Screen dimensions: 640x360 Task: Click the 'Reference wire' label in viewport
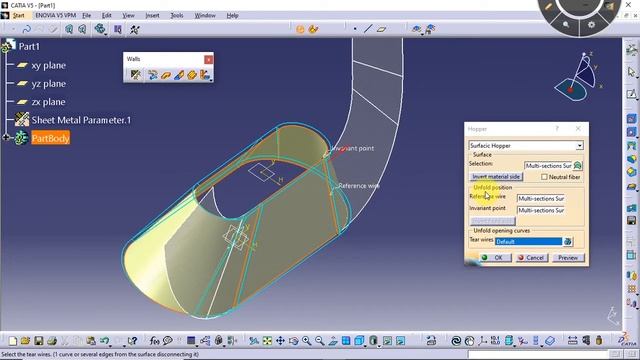(359, 186)
